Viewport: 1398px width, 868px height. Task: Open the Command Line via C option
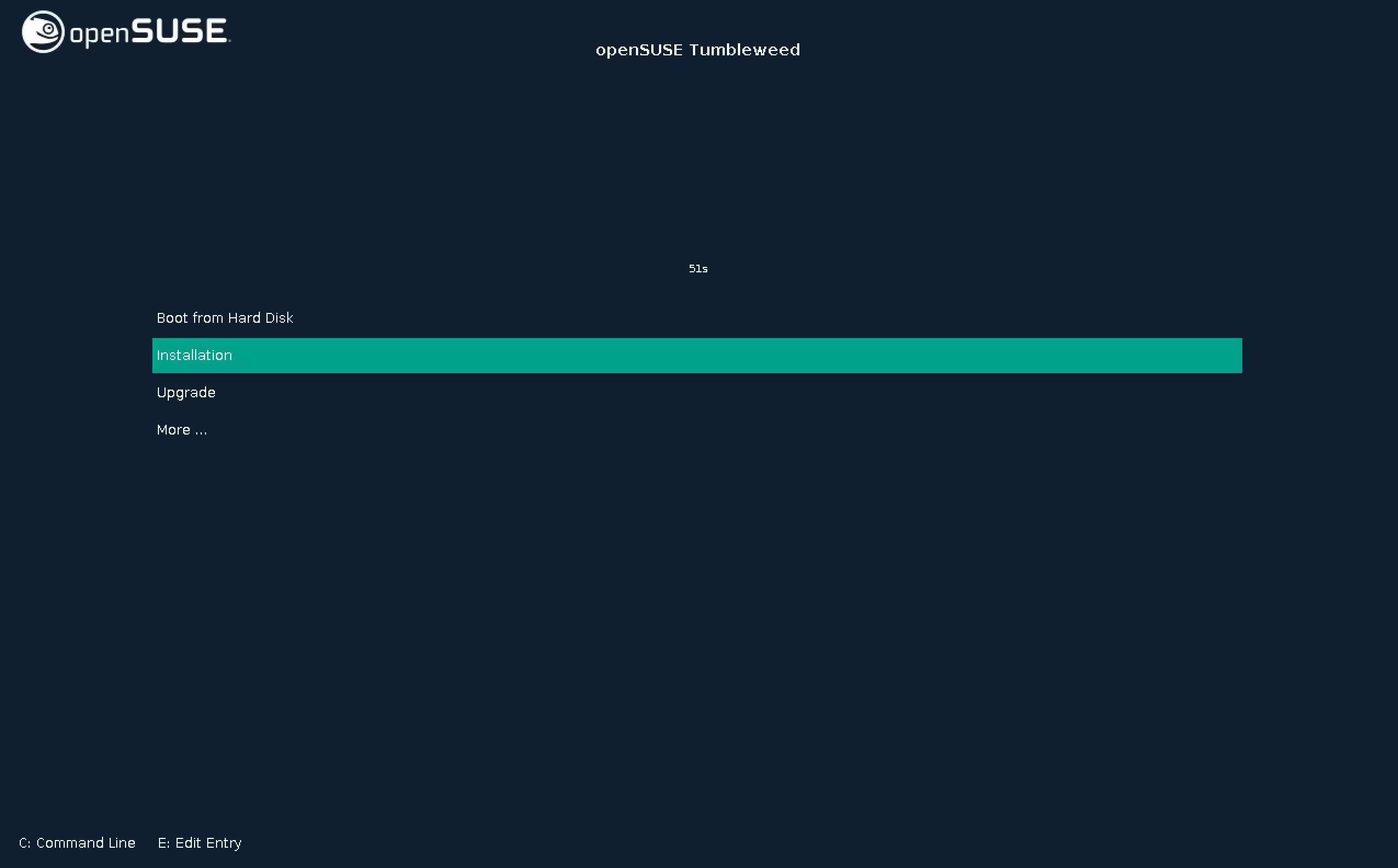[x=77, y=843]
